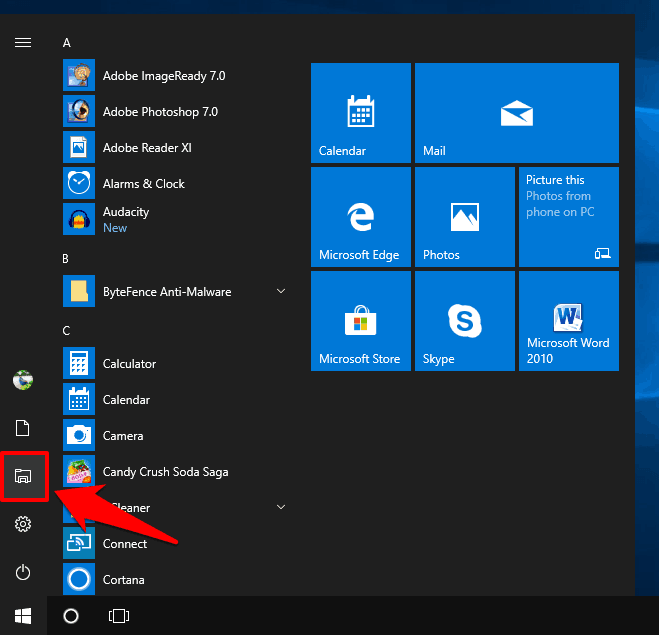Viewport: 659px width, 635px height.
Task: Open the Microsoft Word 2010 tile
Action: click(x=568, y=321)
